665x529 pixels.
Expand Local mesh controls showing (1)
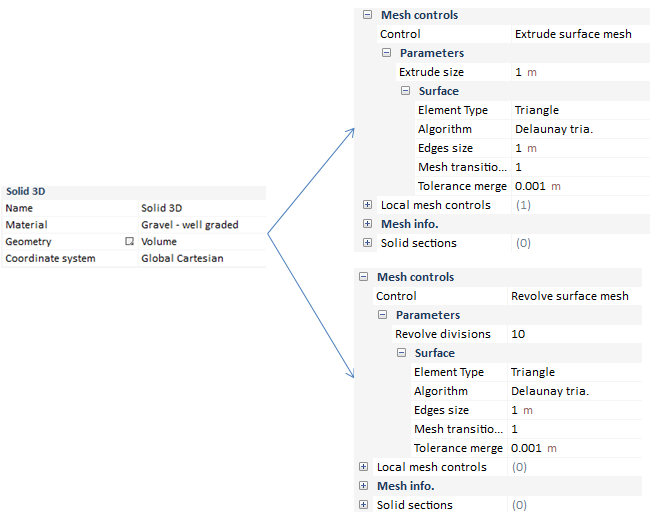coord(367,205)
